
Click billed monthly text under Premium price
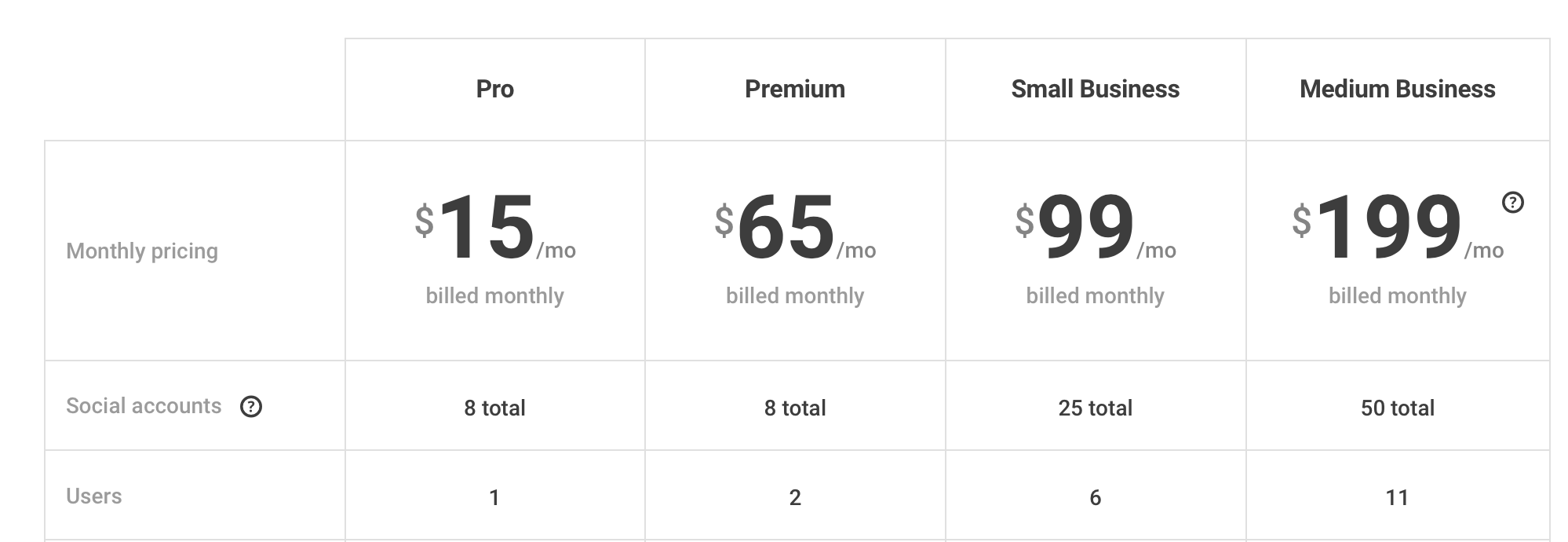(795, 296)
